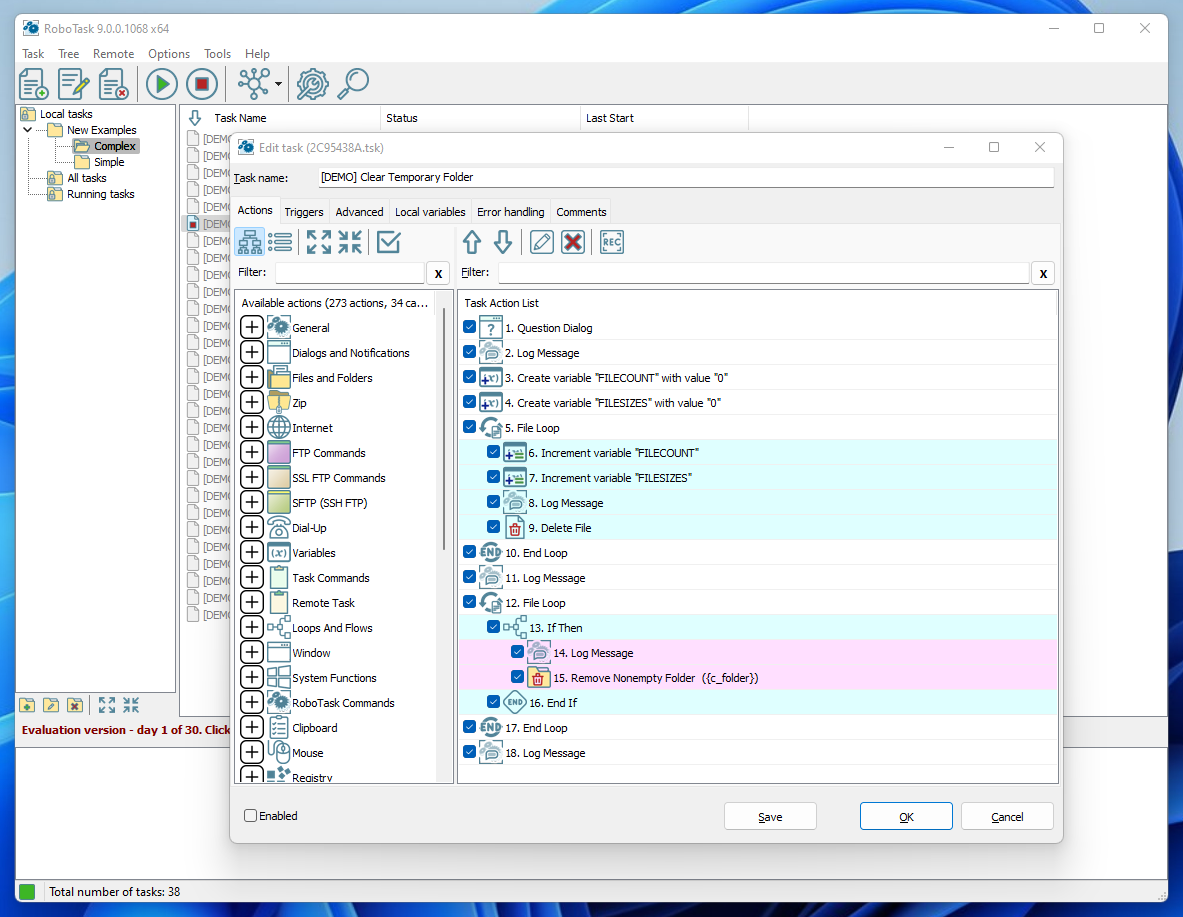This screenshot has width=1183, height=917.
Task: Run the selected task with green play button
Action: click(161, 84)
